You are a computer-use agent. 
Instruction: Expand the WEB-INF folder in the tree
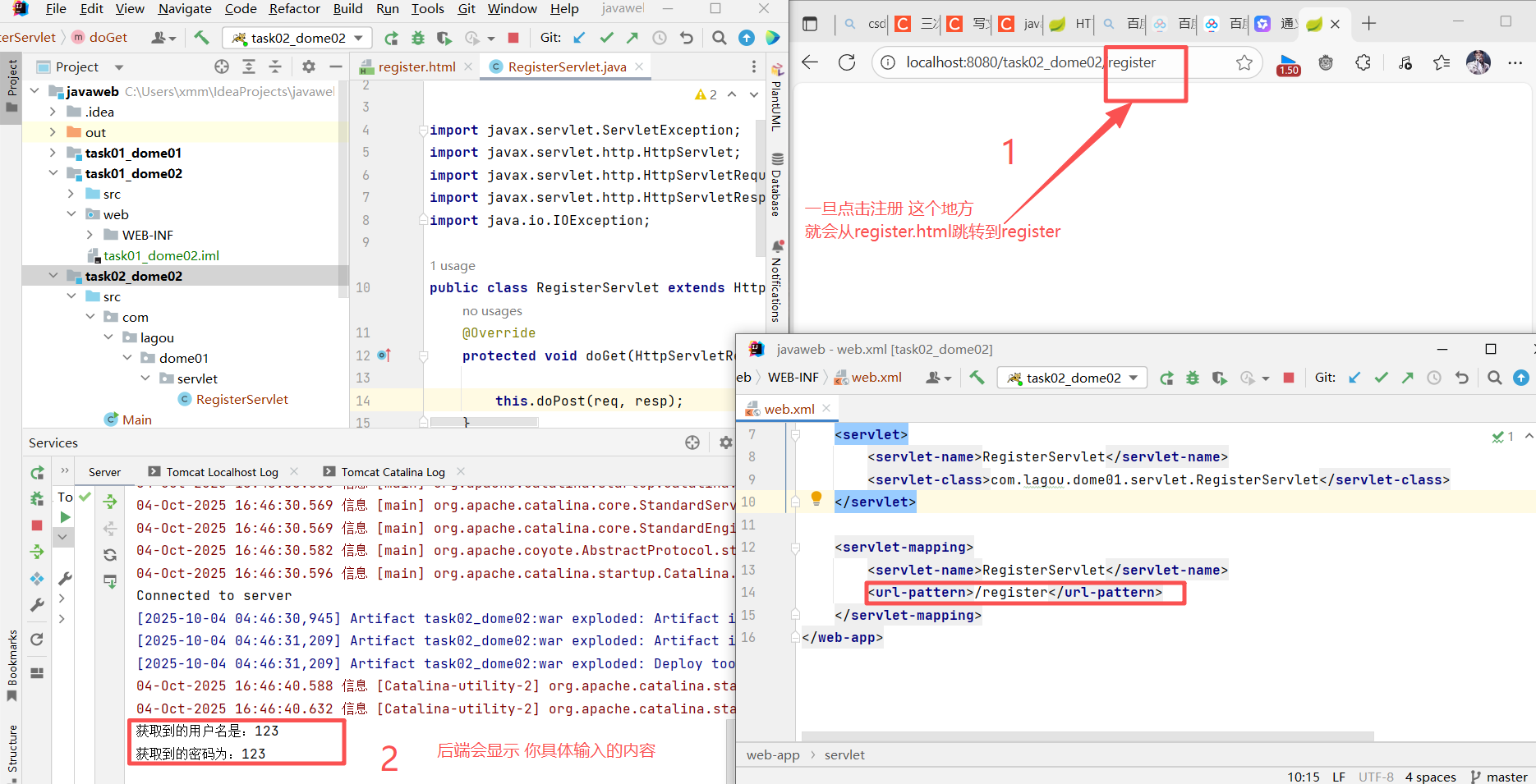[90, 235]
